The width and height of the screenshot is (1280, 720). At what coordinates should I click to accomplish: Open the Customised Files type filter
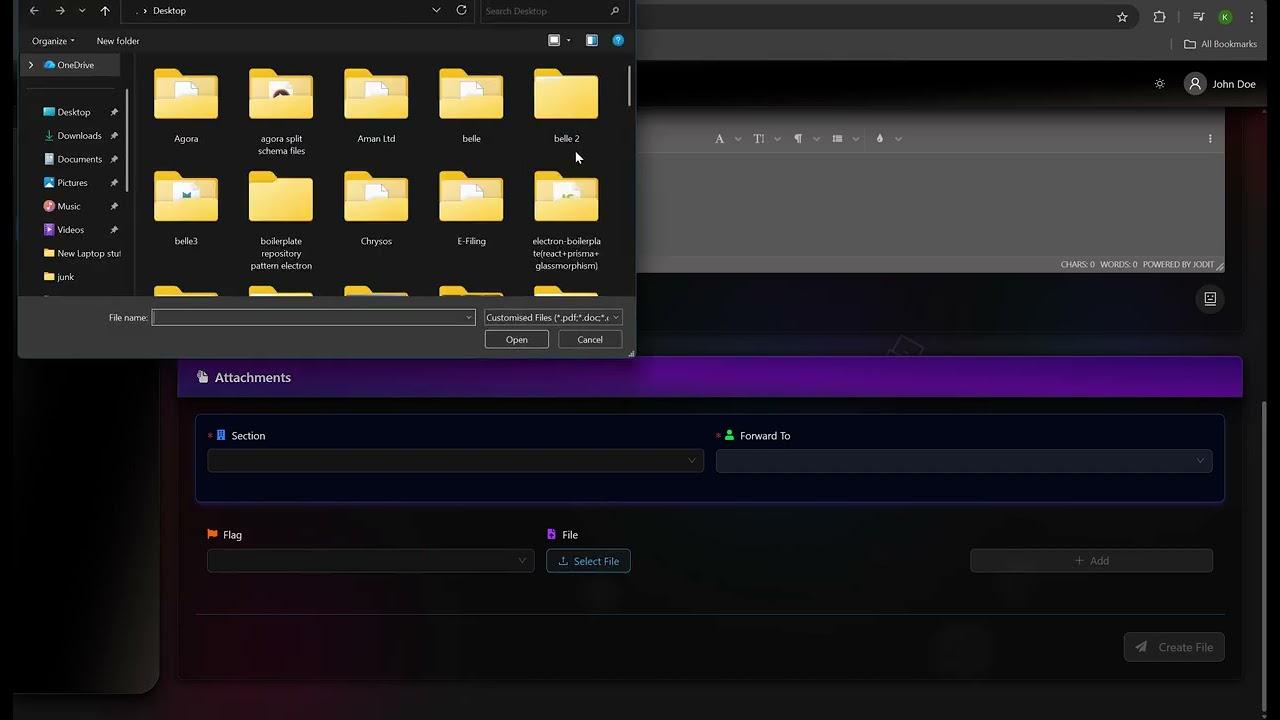tap(553, 317)
